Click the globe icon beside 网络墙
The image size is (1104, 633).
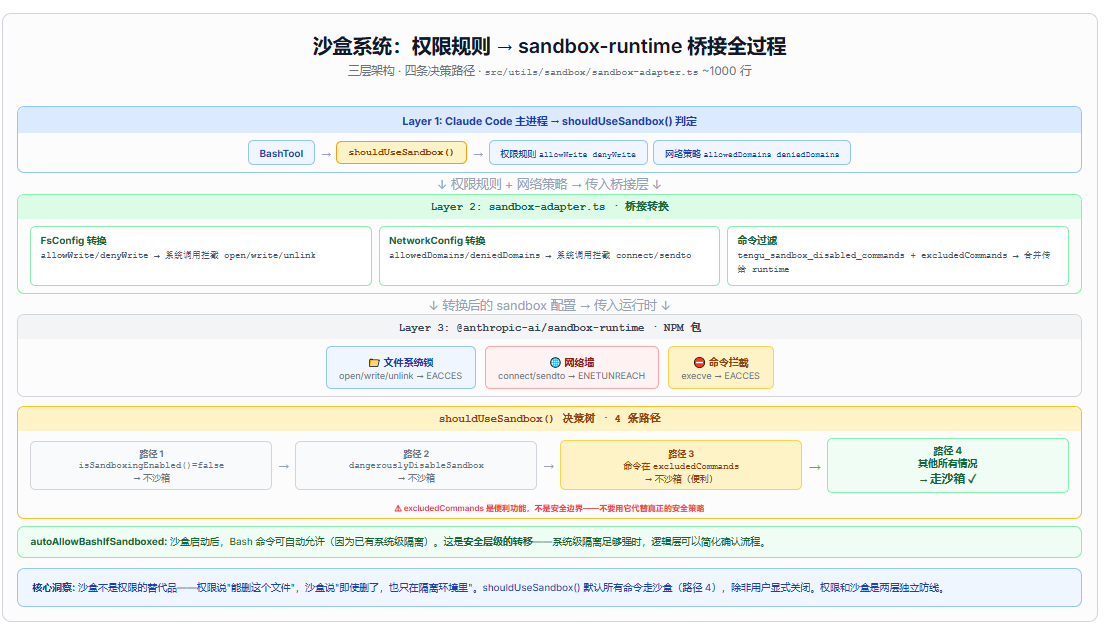(x=555, y=363)
